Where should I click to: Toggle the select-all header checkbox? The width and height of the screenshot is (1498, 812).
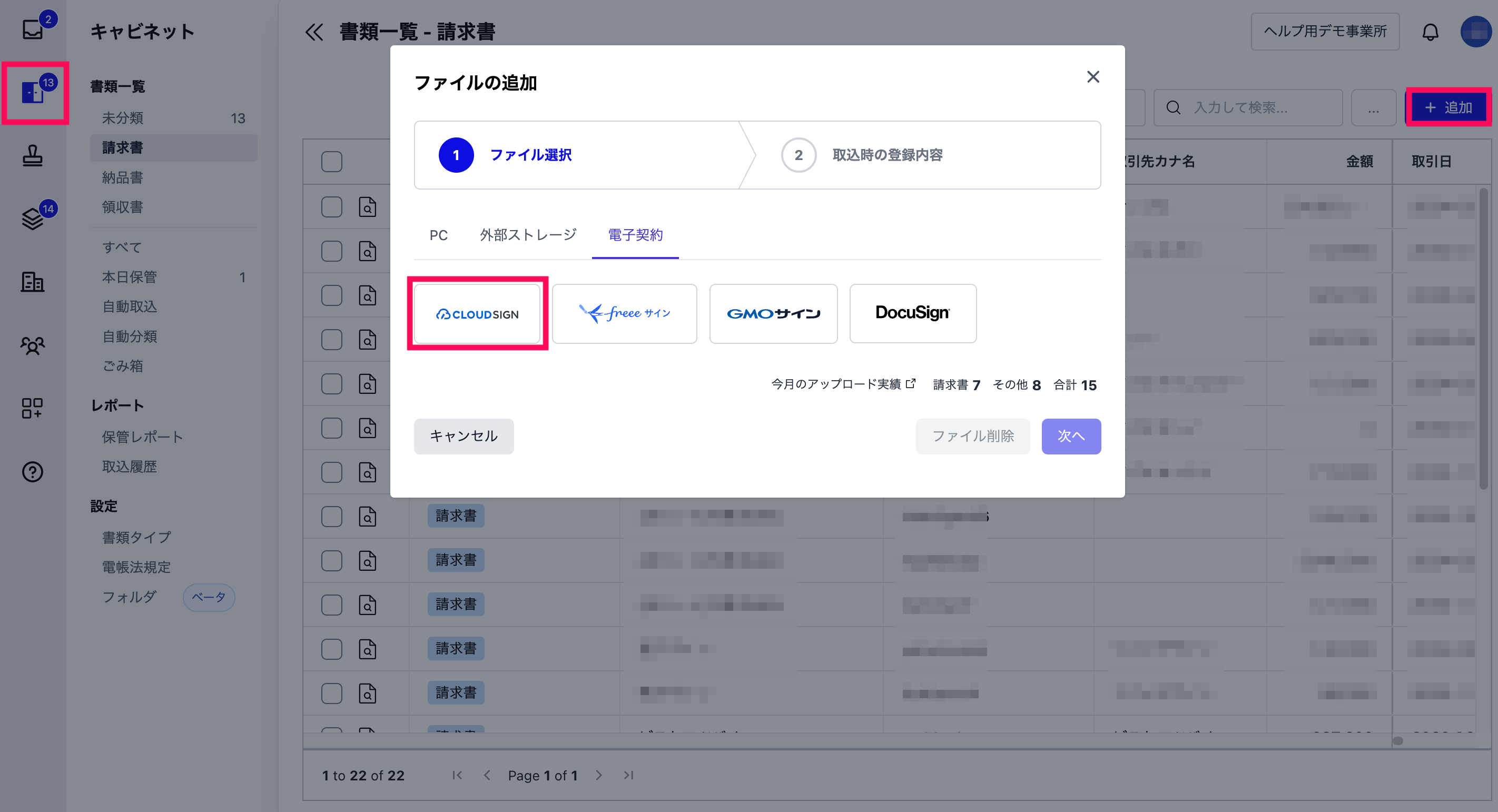(x=331, y=162)
